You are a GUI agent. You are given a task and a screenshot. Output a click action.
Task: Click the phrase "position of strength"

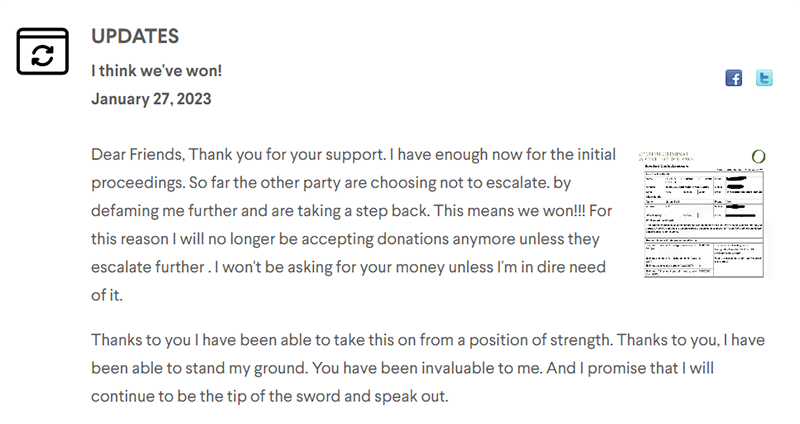click(540, 340)
